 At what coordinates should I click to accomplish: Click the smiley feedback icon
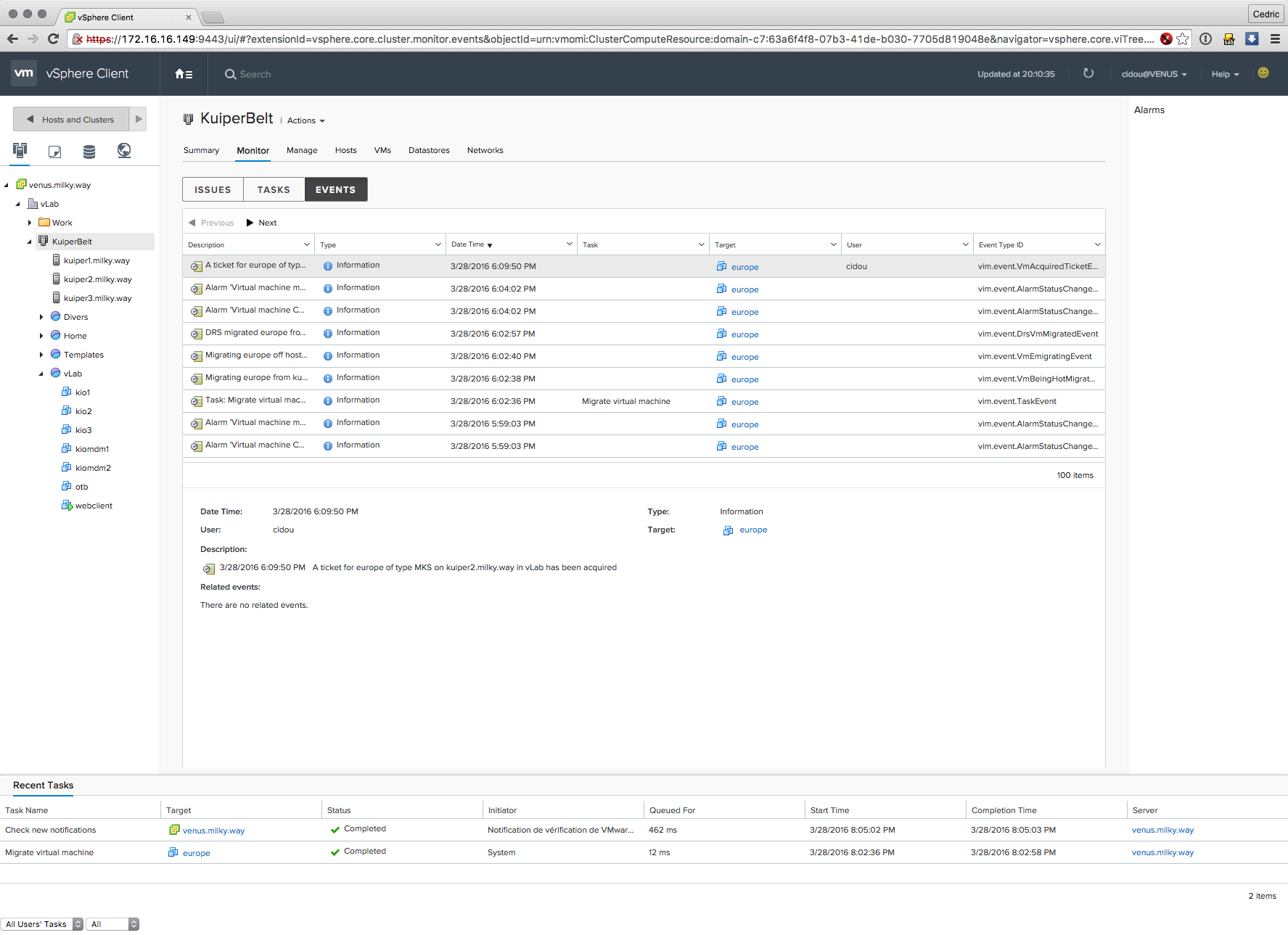pos(1263,73)
